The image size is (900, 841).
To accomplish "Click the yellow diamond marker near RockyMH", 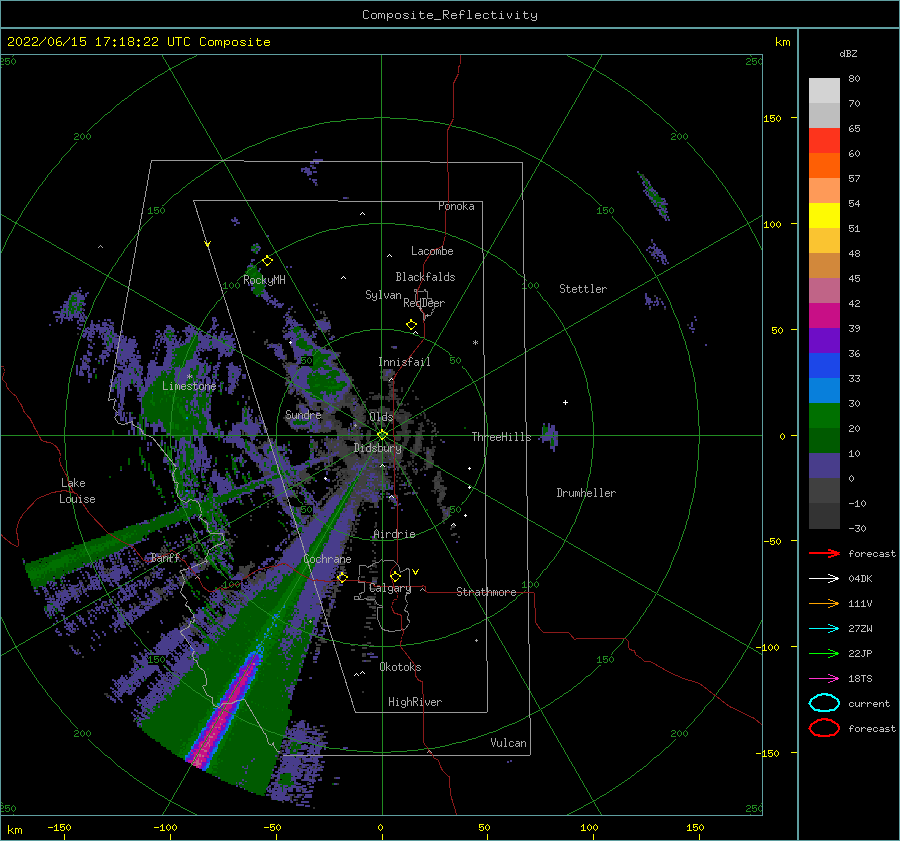I will pyautogui.click(x=267, y=261).
